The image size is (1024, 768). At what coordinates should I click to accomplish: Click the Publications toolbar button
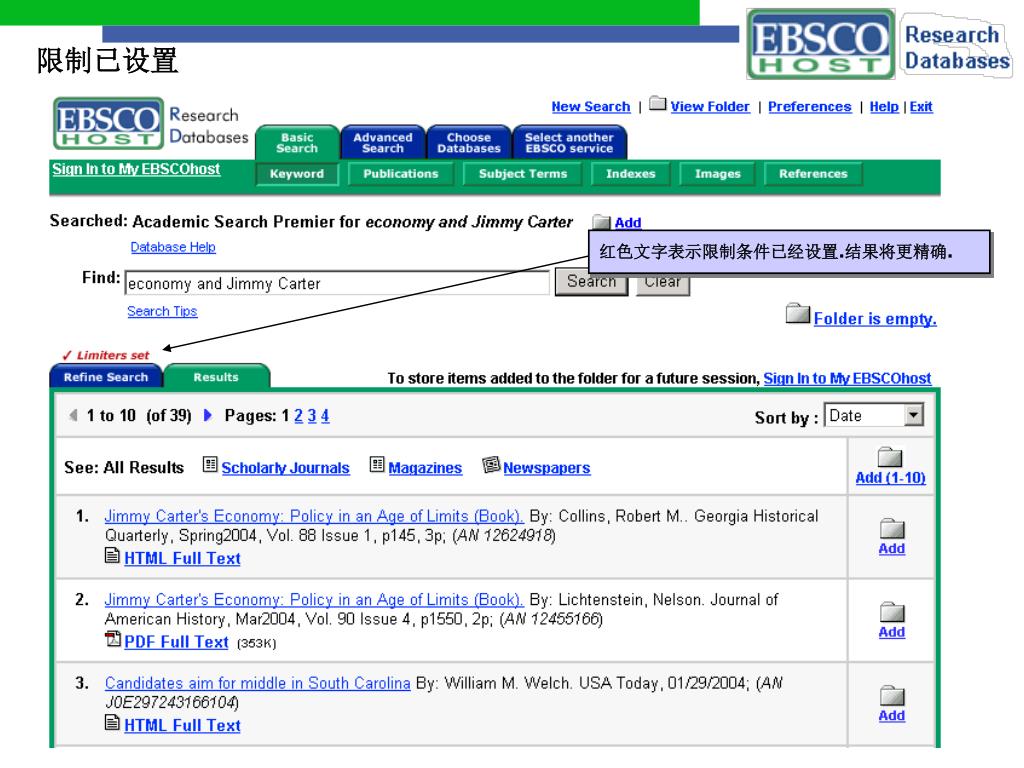point(401,174)
